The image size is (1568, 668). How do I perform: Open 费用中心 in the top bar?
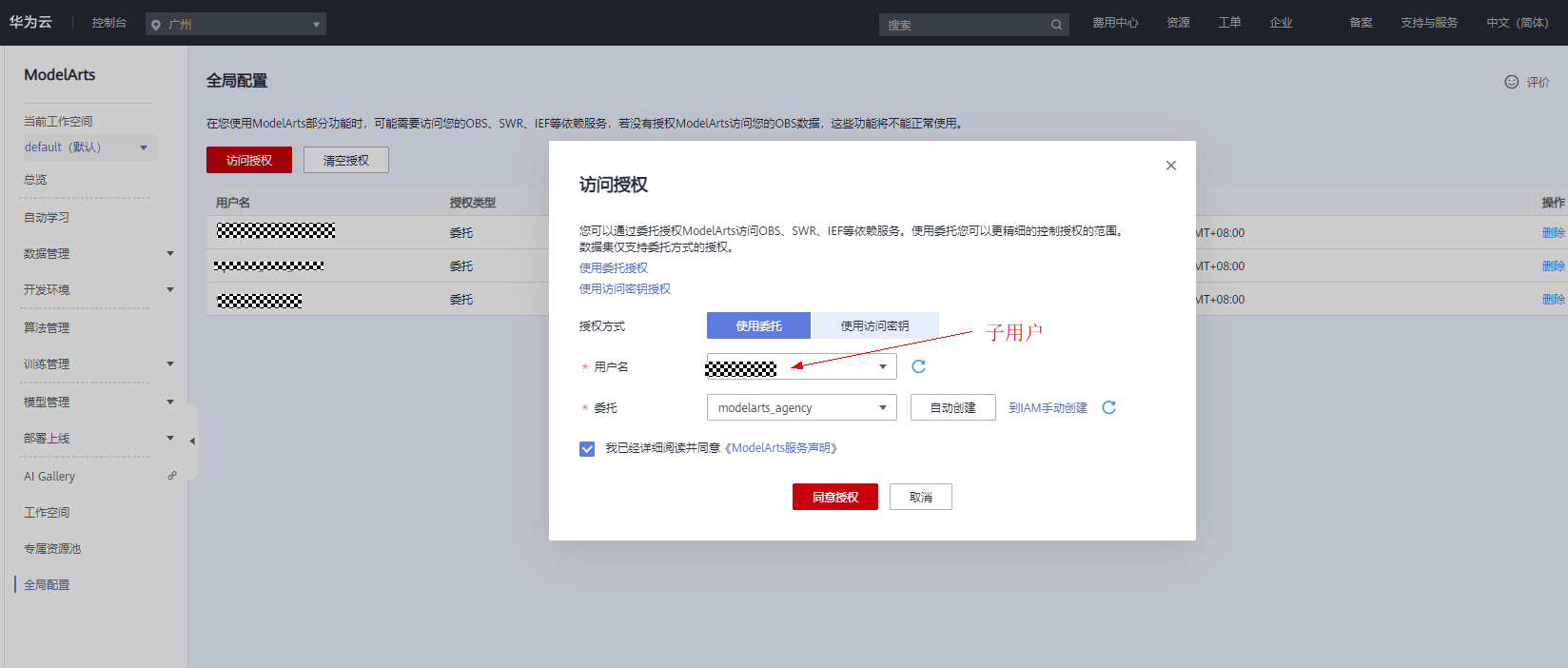coord(1115,23)
